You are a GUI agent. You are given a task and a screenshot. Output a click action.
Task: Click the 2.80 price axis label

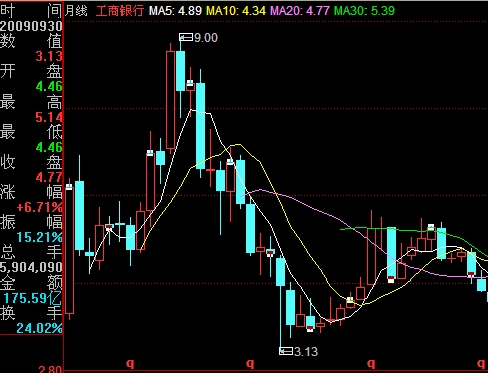pyautogui.click(x=50, y=369)
